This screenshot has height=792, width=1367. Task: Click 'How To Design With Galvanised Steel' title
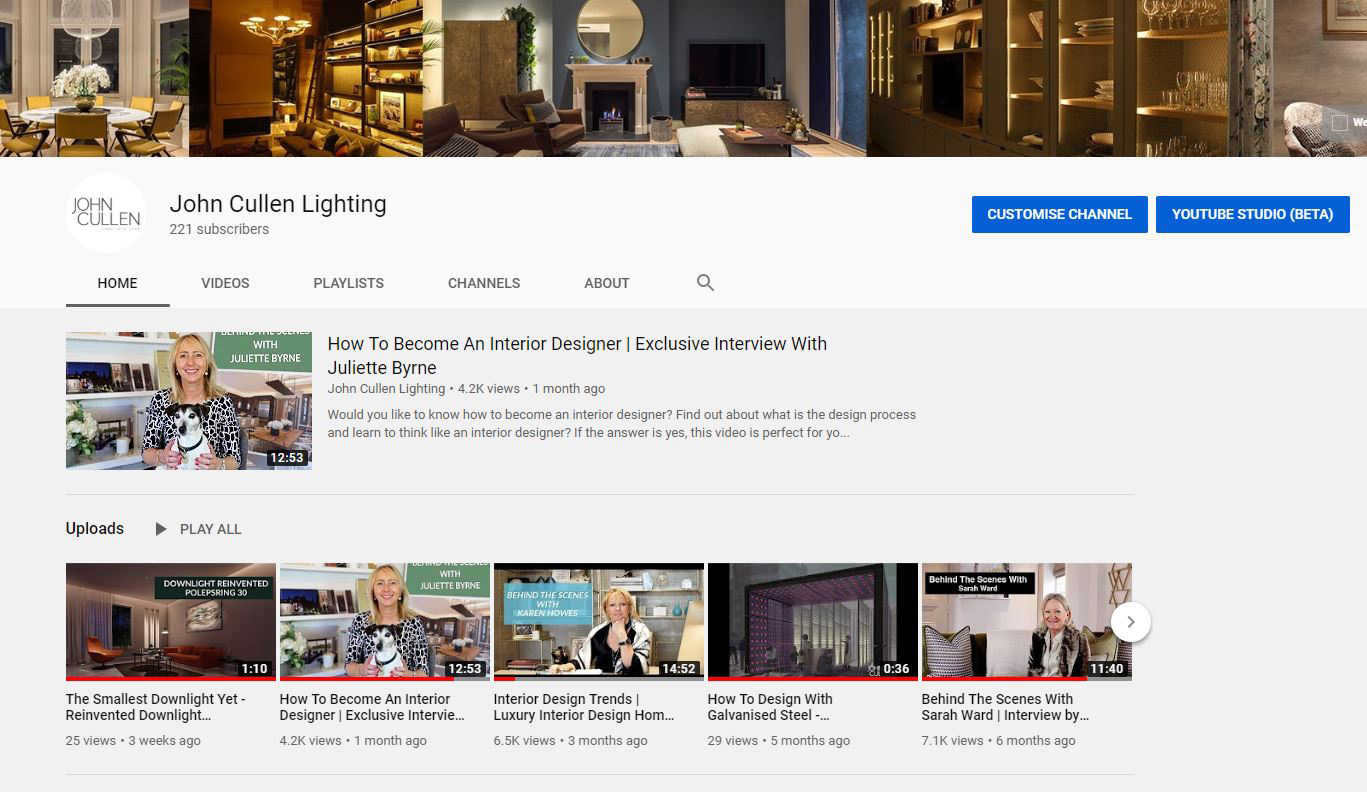770,707
